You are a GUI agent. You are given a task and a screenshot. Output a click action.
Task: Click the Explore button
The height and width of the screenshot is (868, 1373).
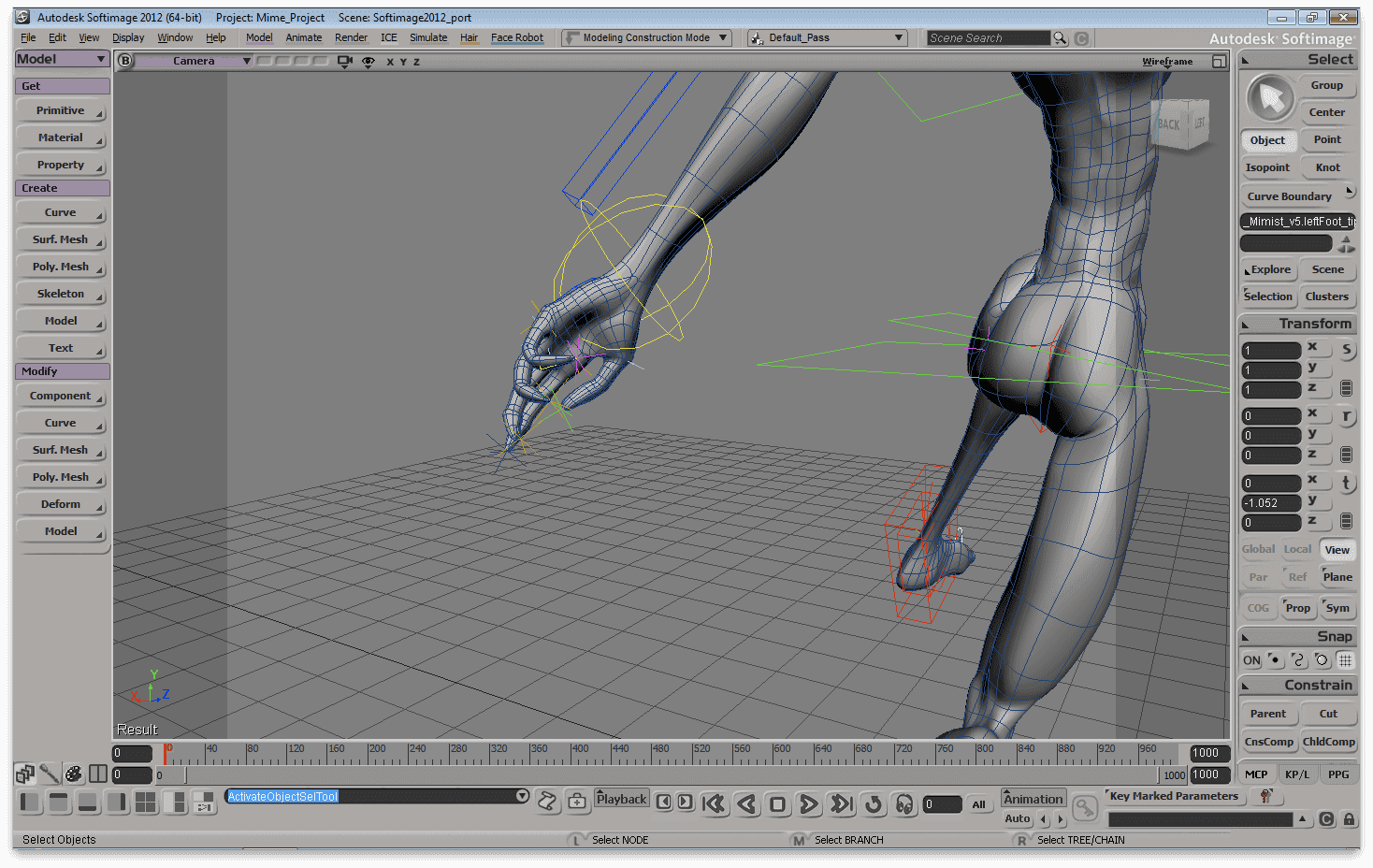1268,269
